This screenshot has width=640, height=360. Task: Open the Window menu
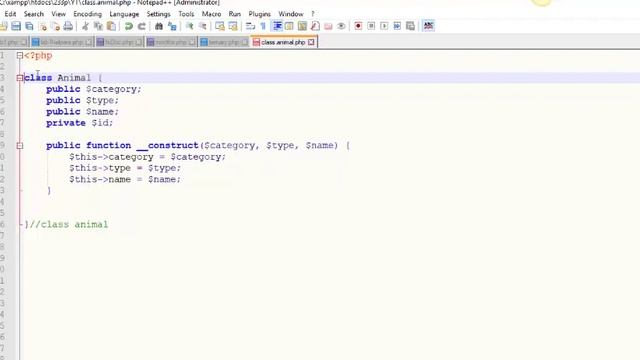tap(291, 14)
